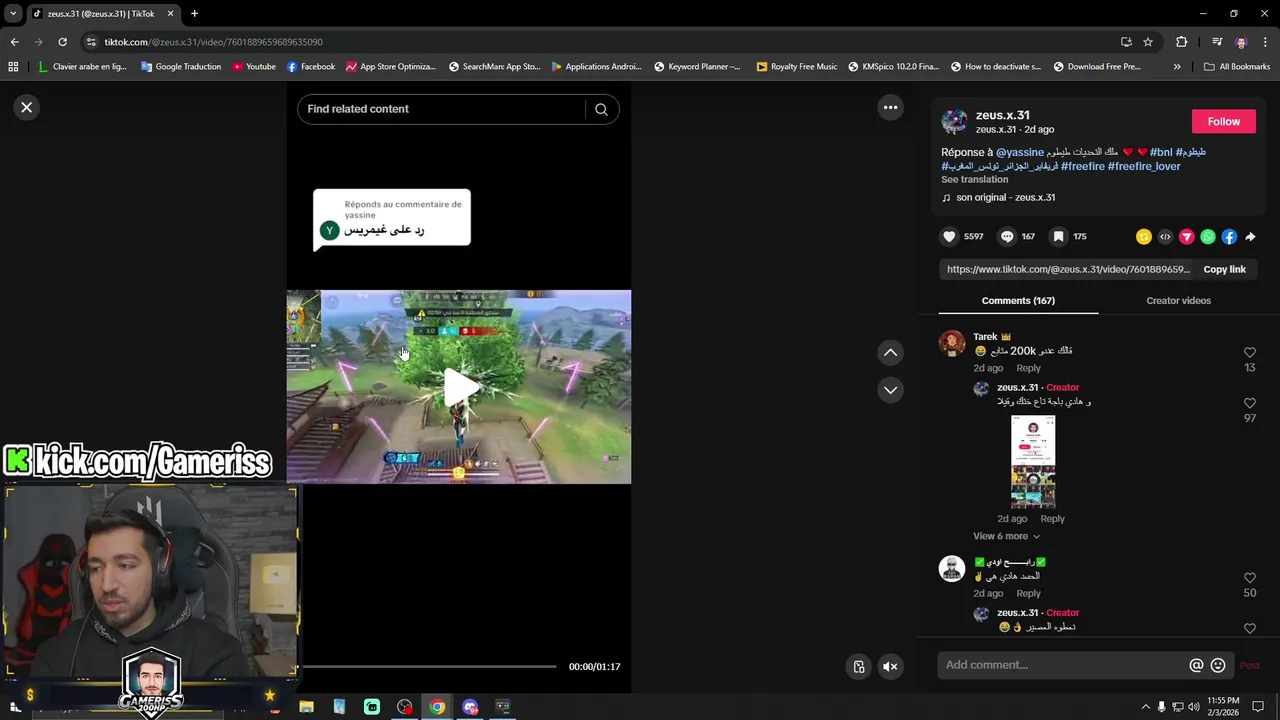Click See translation link

pos(974,180)
